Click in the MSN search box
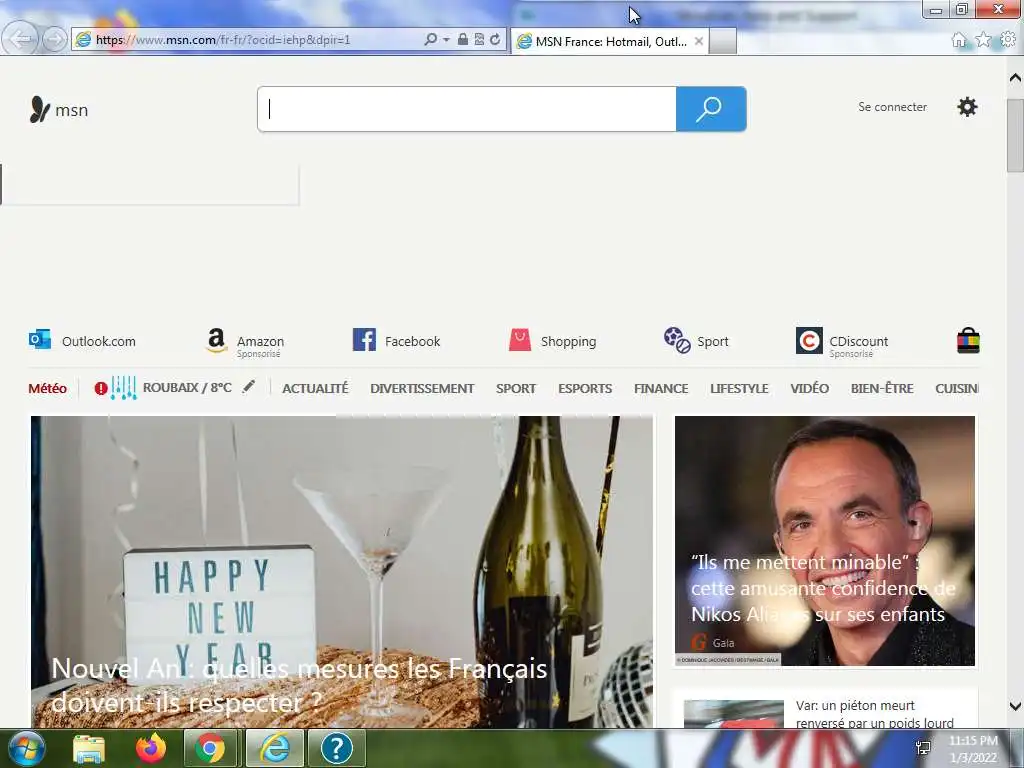This screenshot has height=768, width=1024. pyautogui.click(x=467, y=109)
